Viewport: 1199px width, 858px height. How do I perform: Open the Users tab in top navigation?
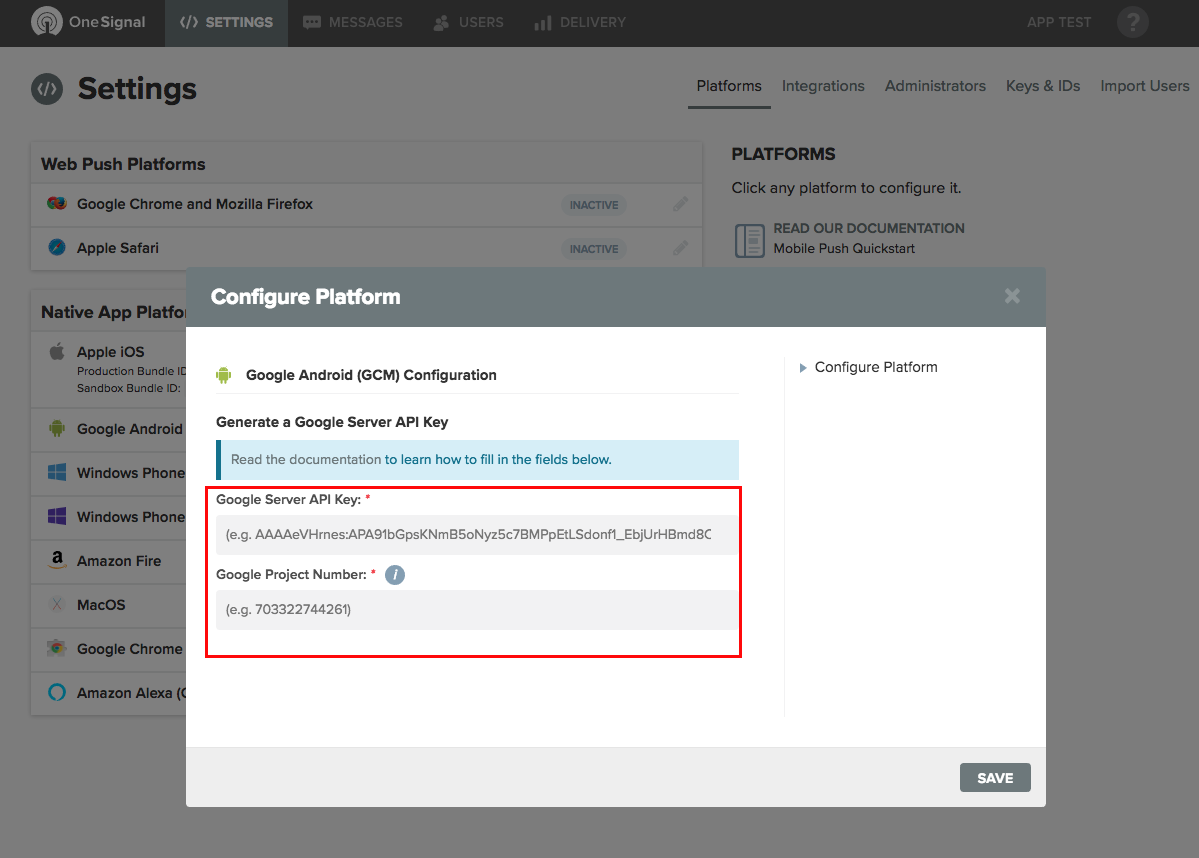pos(468,23)
